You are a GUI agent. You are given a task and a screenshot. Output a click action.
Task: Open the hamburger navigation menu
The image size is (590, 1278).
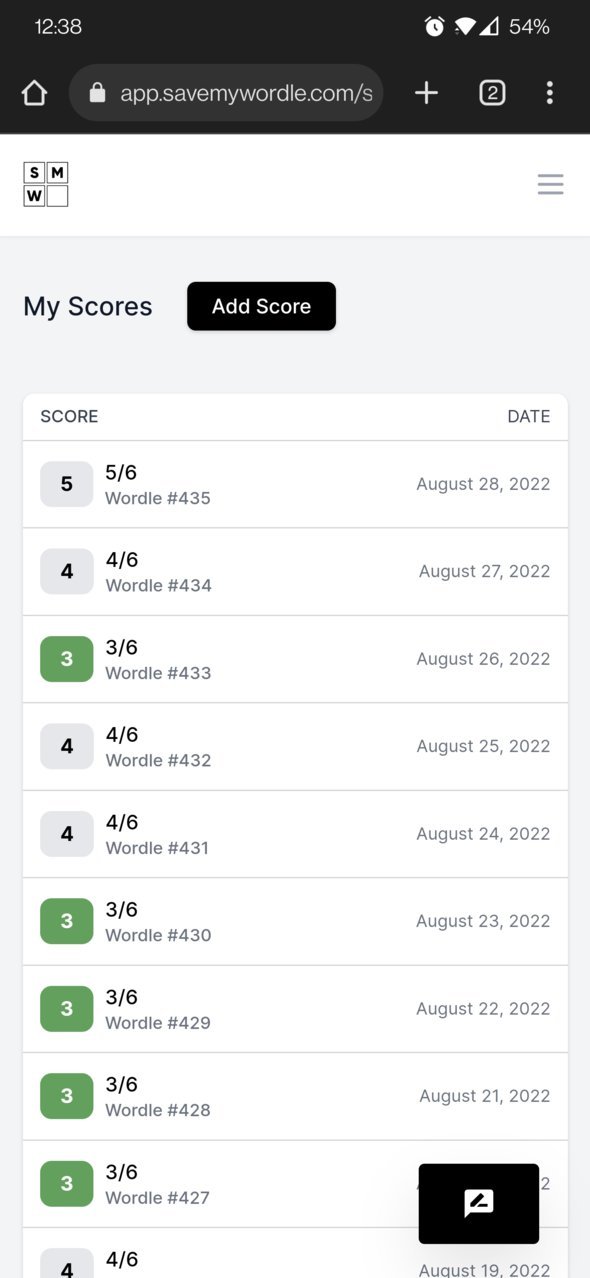pyautogui.click(x=551, y=184)
